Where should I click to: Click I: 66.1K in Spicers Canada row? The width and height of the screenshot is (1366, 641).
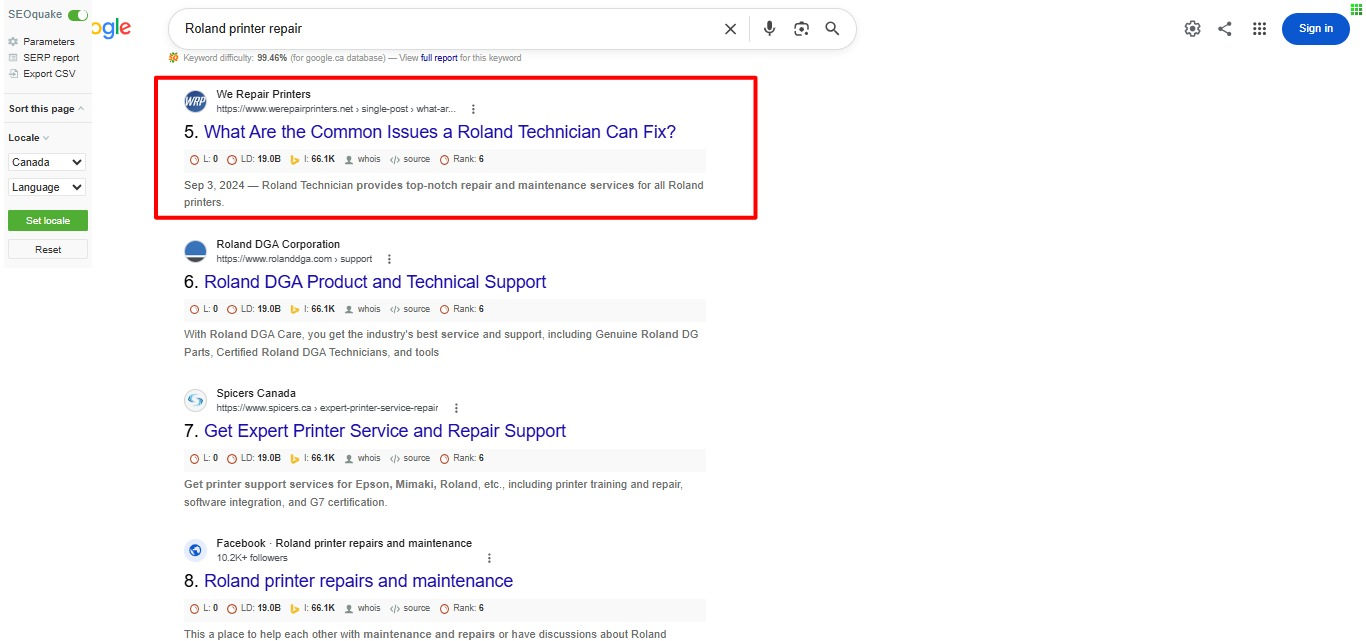313,458
